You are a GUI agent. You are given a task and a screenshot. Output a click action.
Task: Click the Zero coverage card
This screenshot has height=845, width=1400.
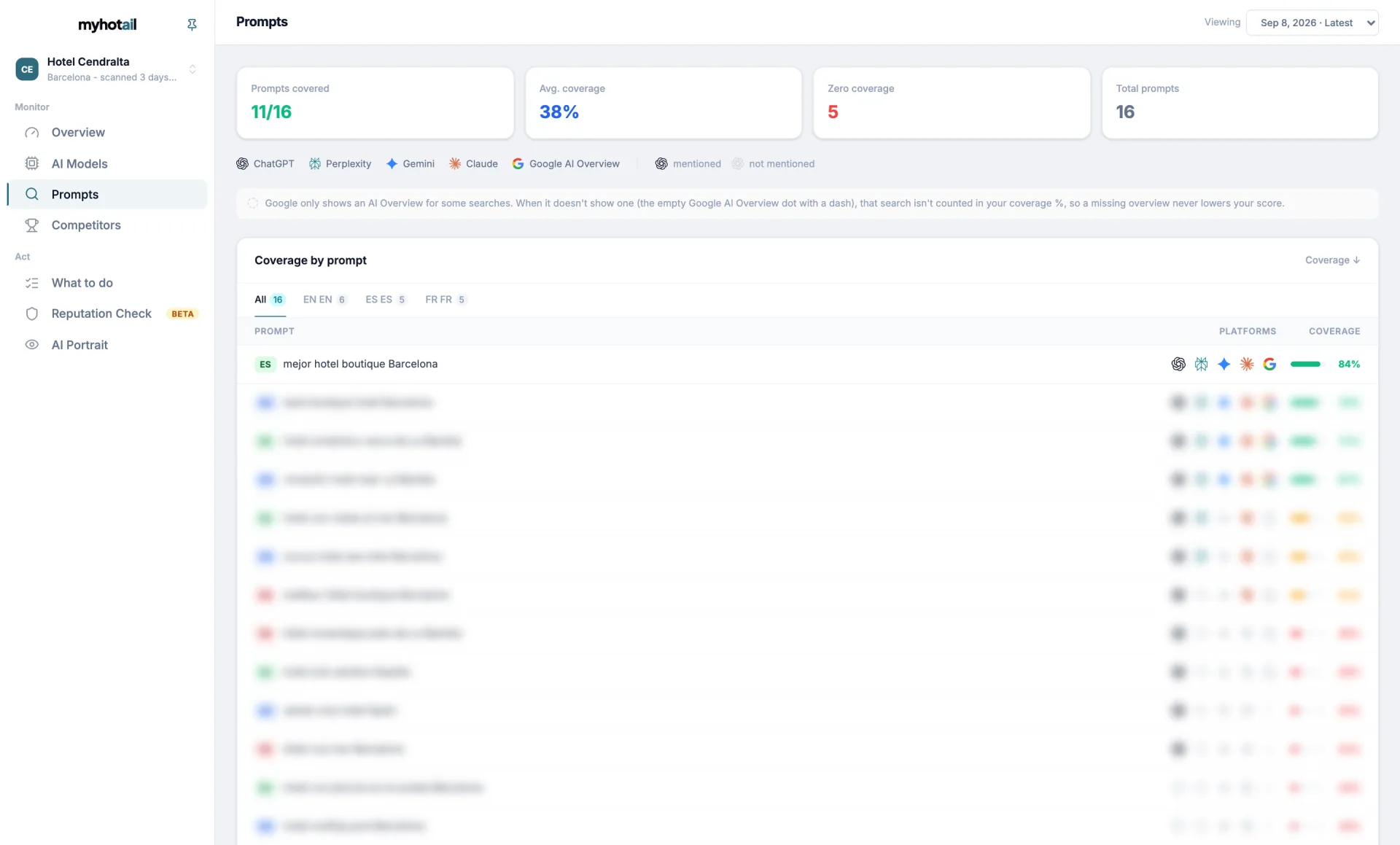click(x=952, y=103)
